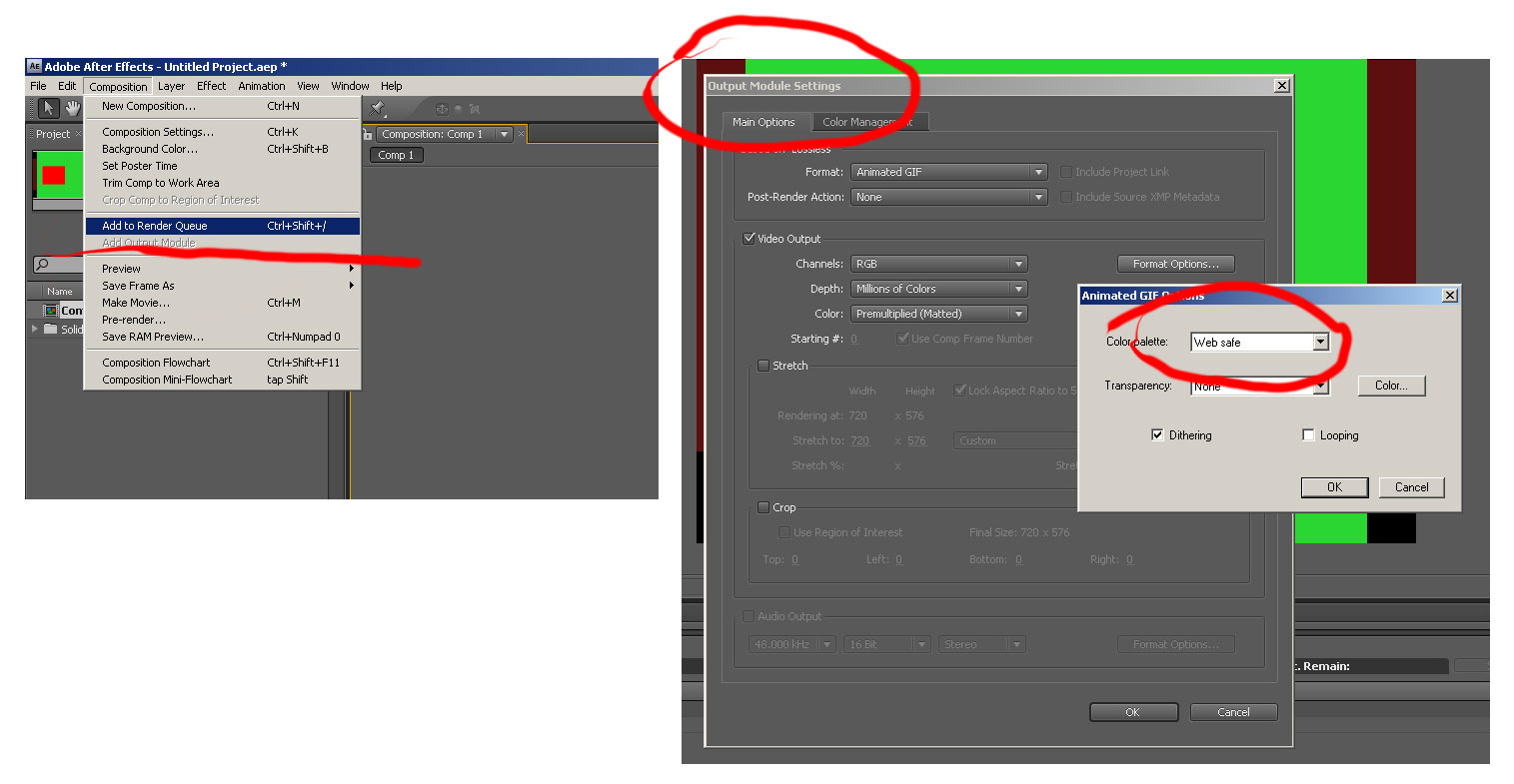The width and height of the screenshot is (1514, 784).
Task: Close the Animated GIF Options dialog
Action: click(1450, 296)
